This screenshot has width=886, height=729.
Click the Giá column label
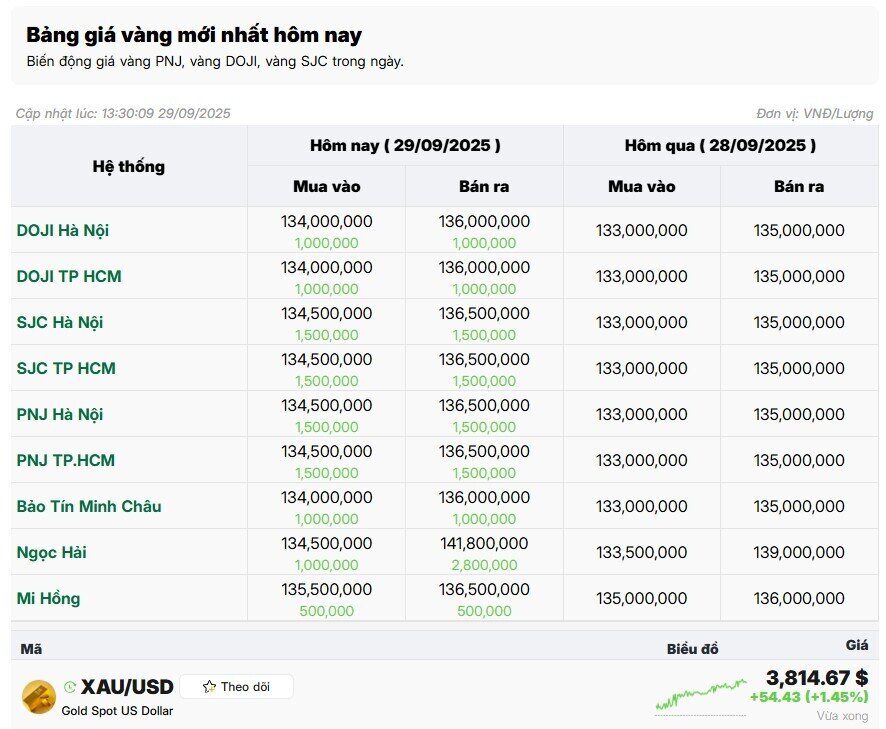[857, 645]
